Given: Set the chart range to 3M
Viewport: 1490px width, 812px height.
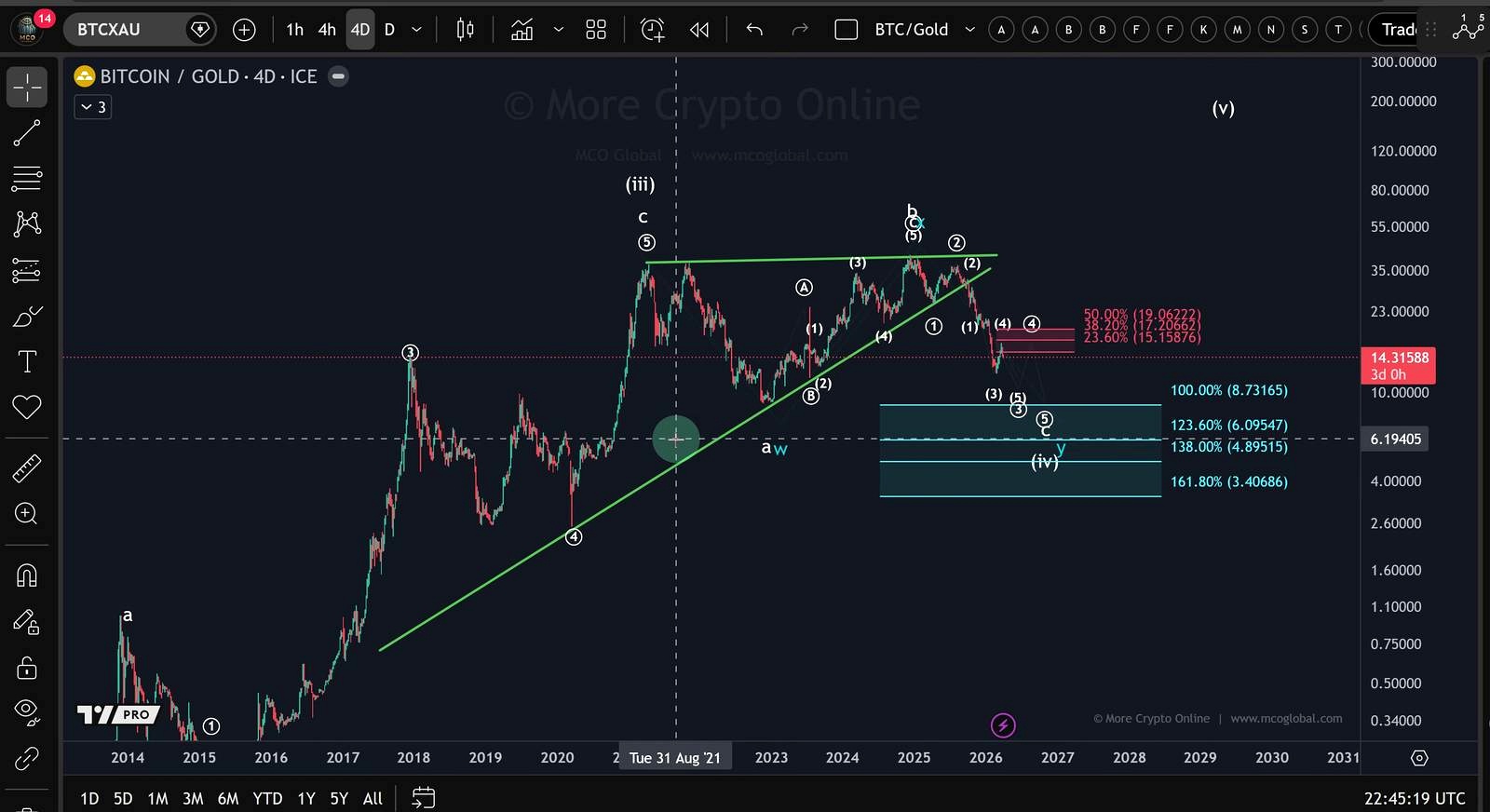Looking at the screenshot, I should (x=193, y=798).
